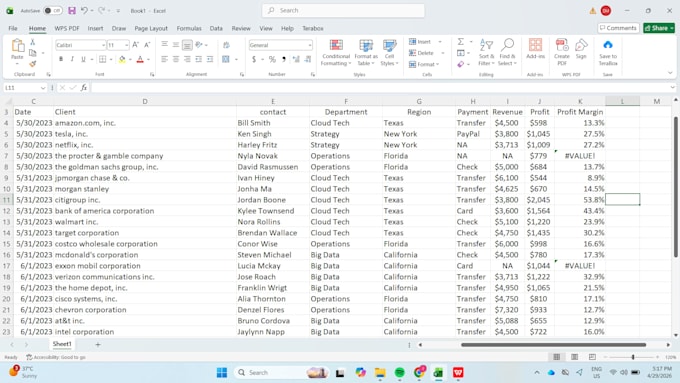Screen dimensions: 680x383
Task: Click the AutoSum sigma icon
Action: point(461,42)
